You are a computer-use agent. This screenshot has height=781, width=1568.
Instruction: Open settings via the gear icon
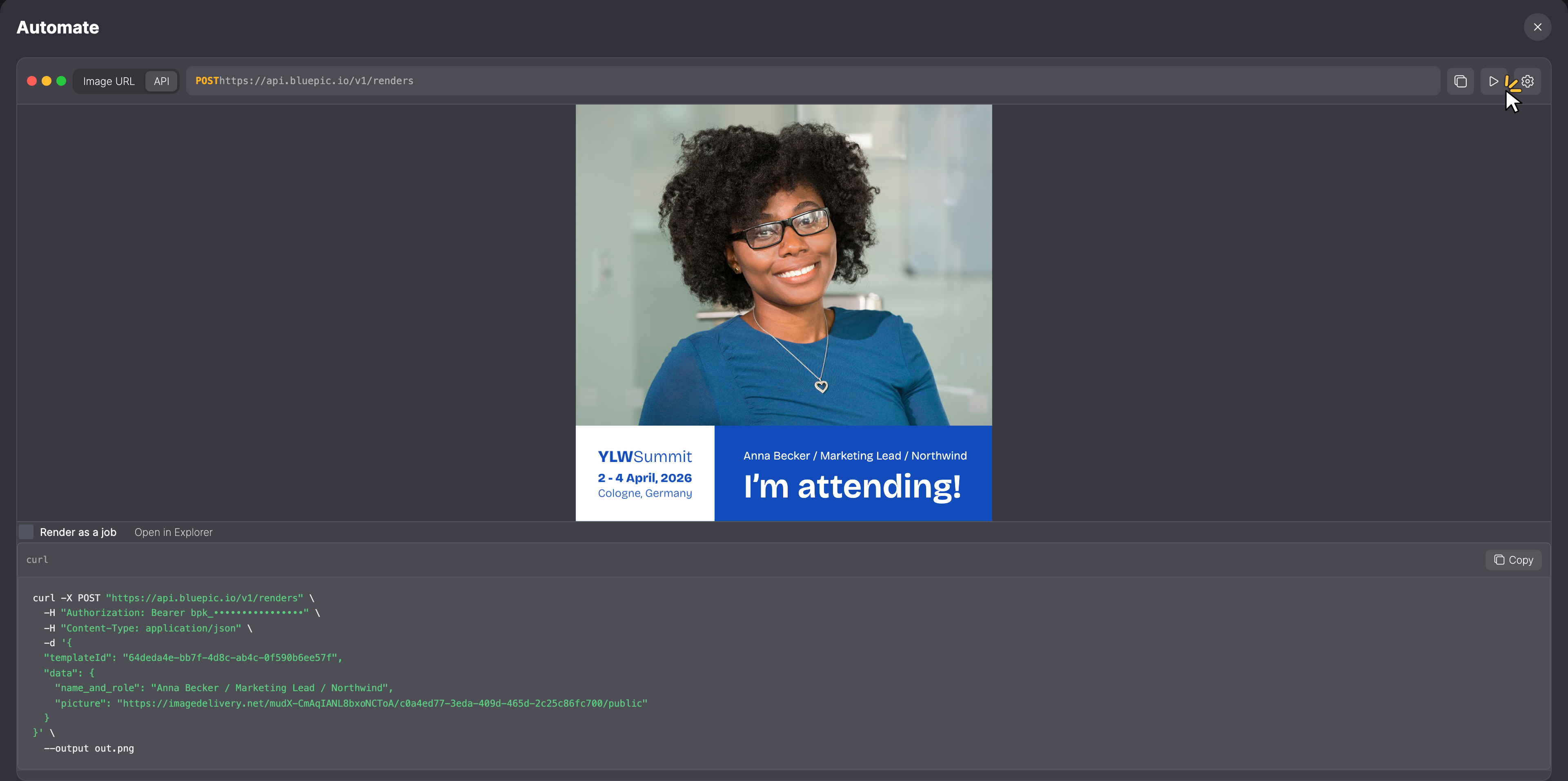[1527, 81]
